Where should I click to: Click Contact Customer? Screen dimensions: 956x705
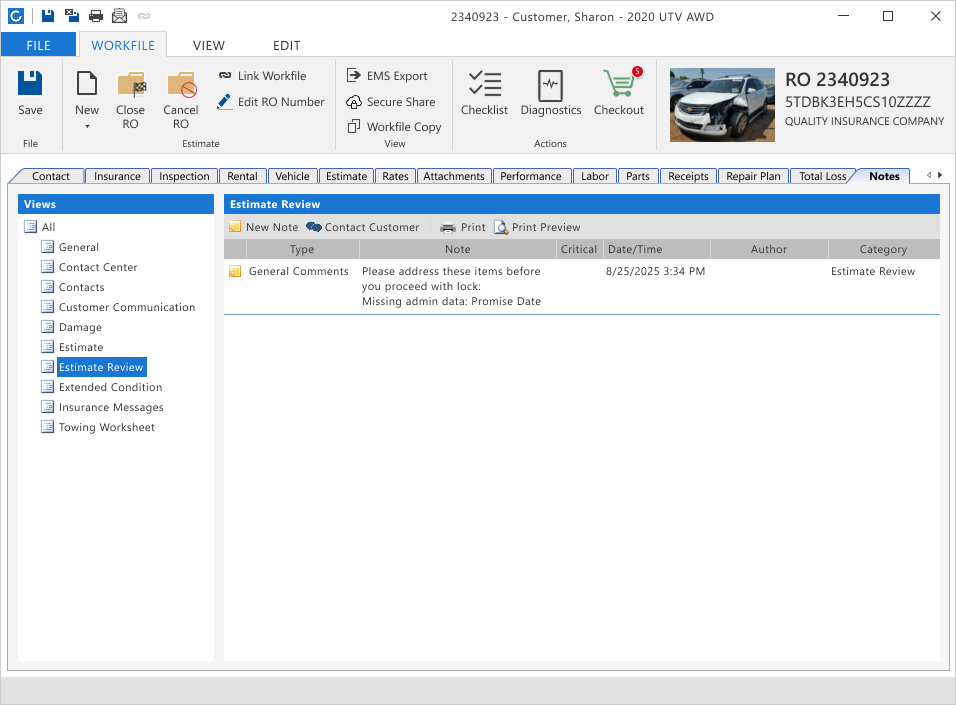tap(363, 227)
